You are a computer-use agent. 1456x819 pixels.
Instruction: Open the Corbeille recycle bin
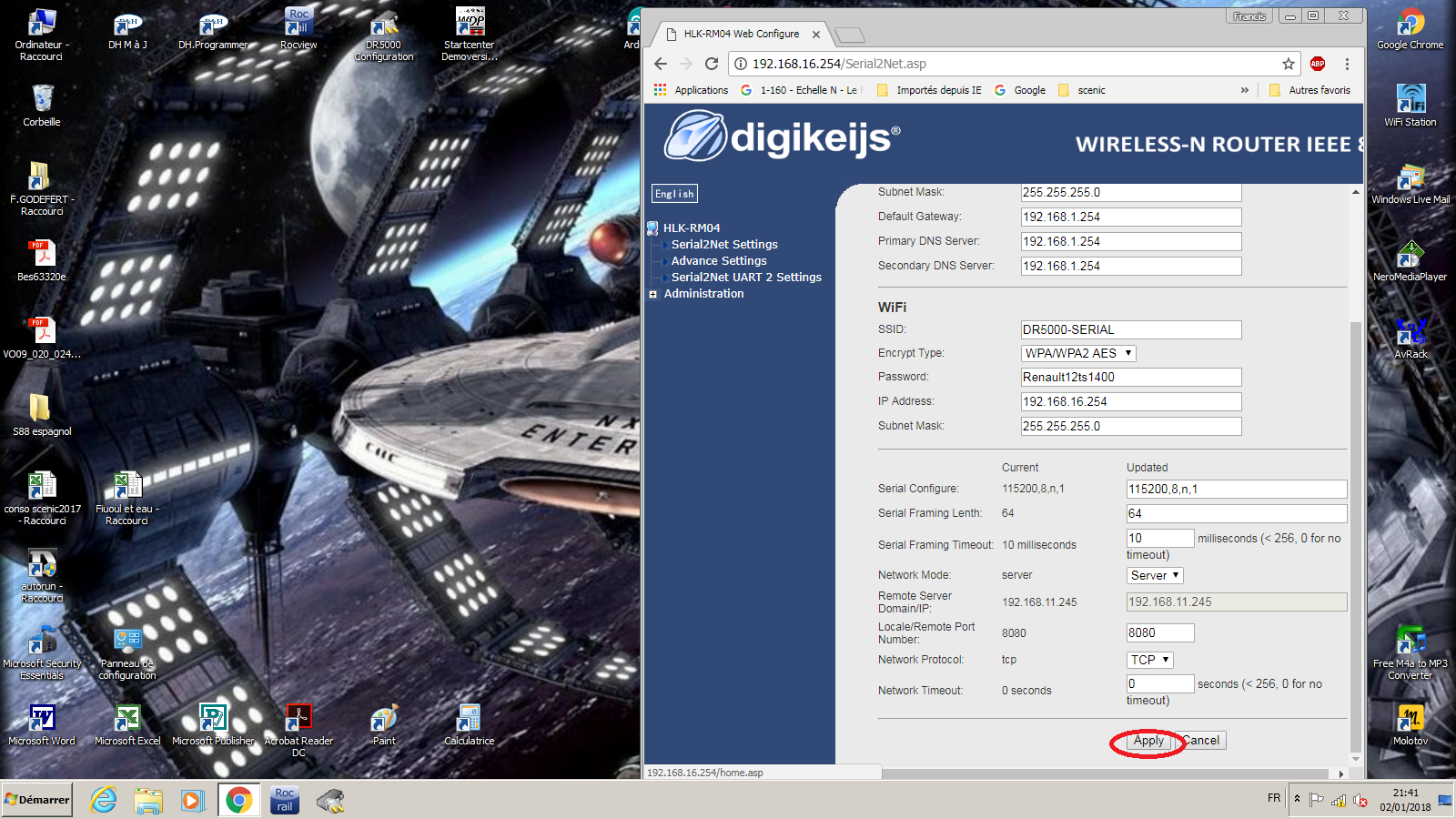(x=42, y=106)
